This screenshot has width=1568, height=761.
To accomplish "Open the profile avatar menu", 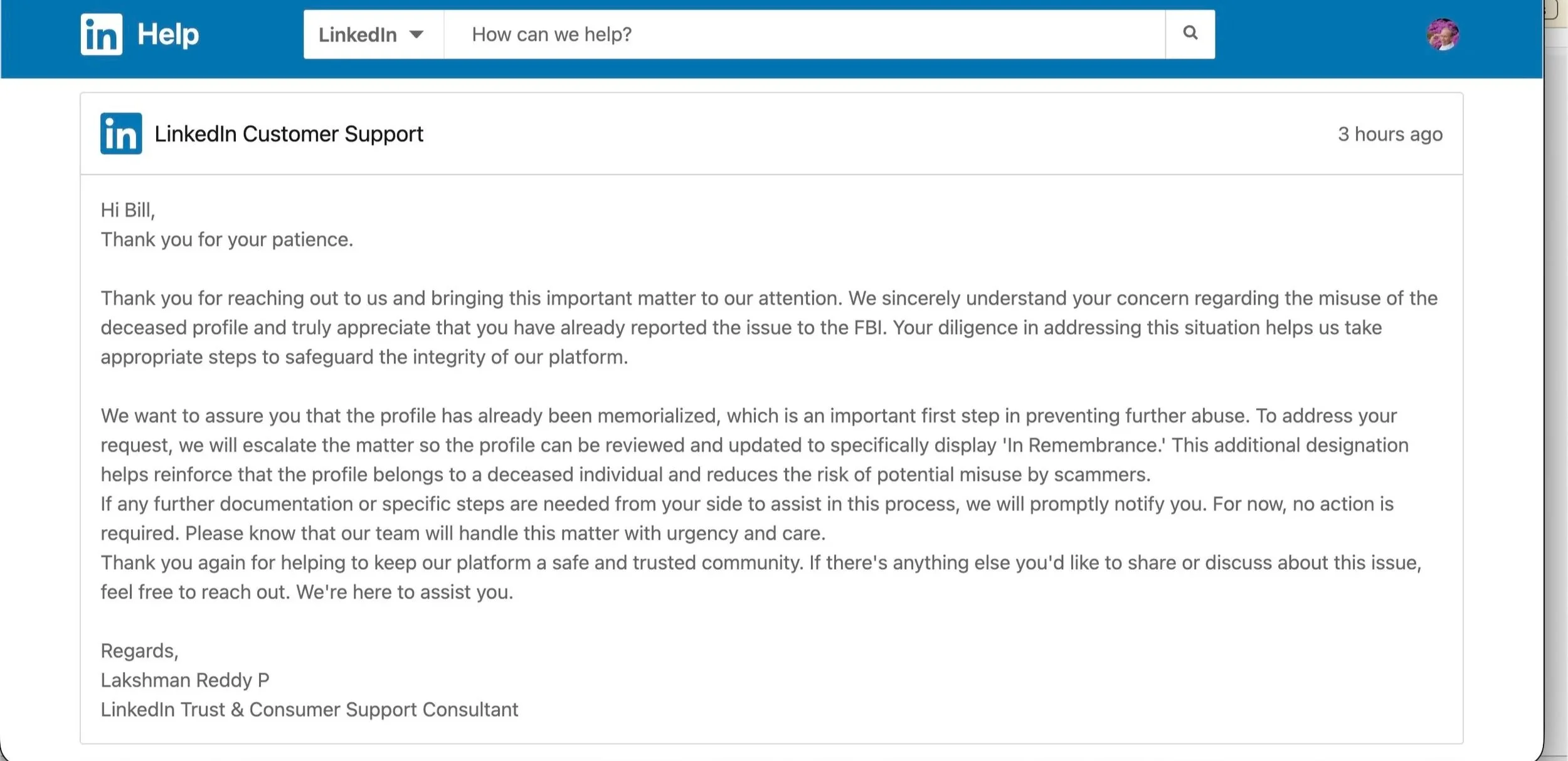I will 1442,34.
